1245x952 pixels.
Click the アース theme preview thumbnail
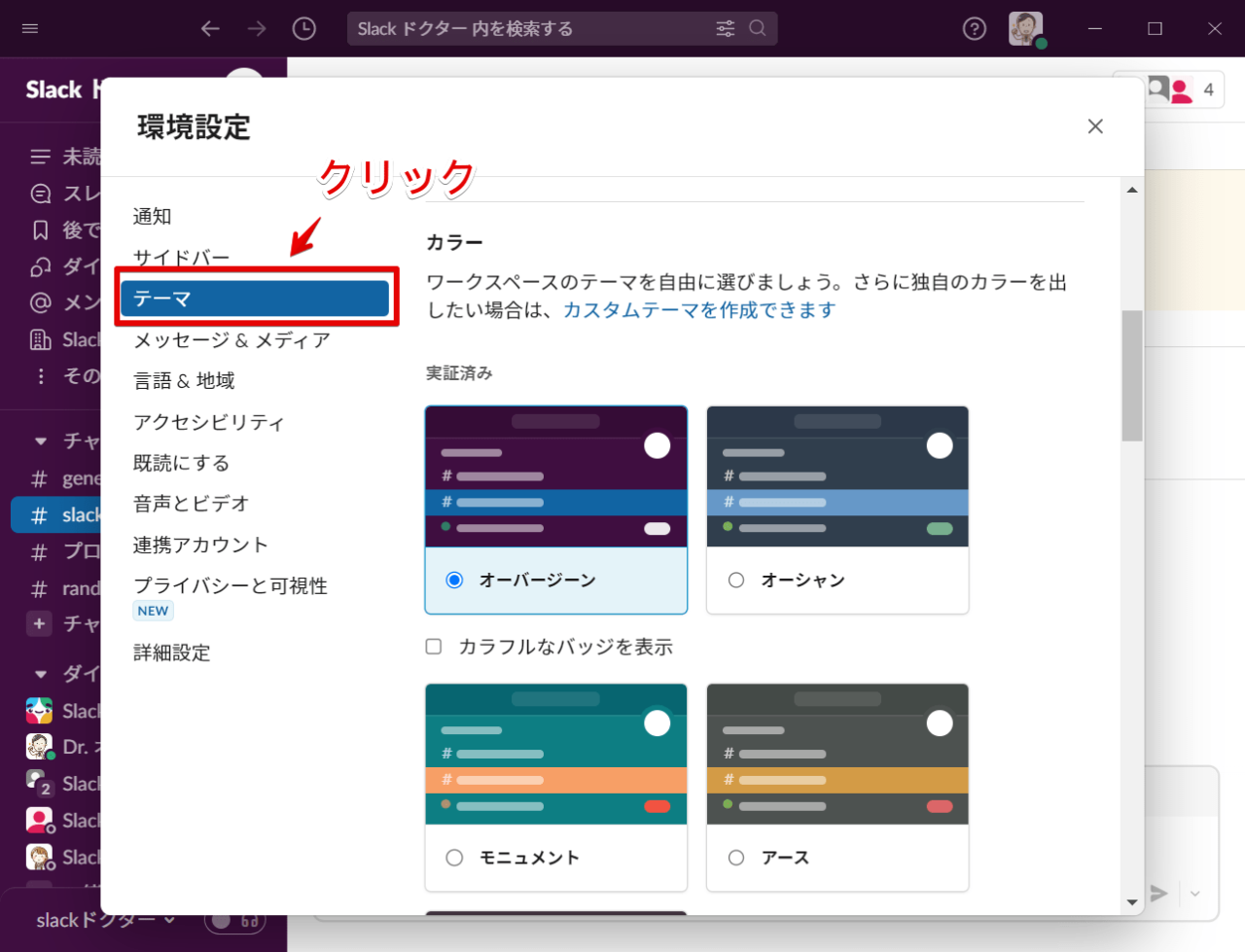tap(837, 754)
